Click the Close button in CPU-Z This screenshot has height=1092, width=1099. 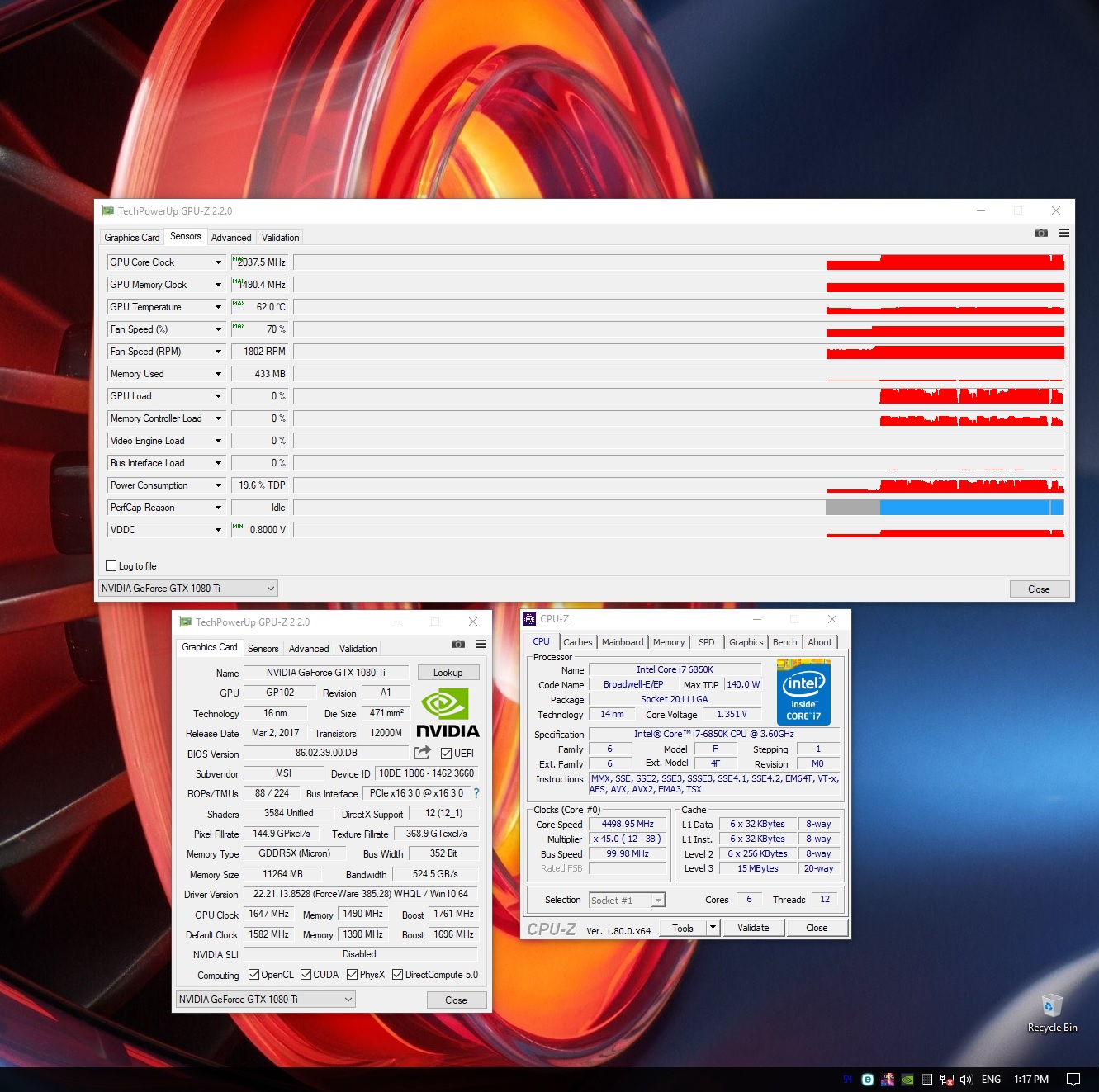tap(817, 928)
